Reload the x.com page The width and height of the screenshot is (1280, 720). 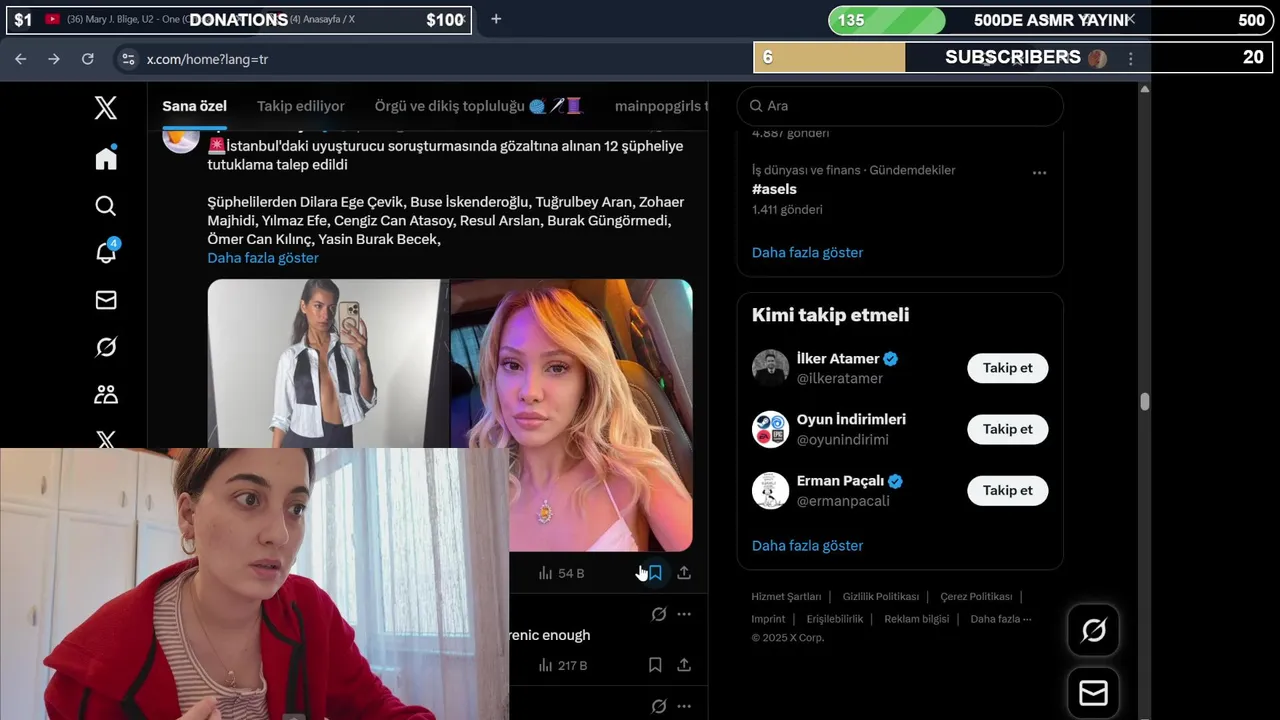pyautogui.click(x=88, y=59)
